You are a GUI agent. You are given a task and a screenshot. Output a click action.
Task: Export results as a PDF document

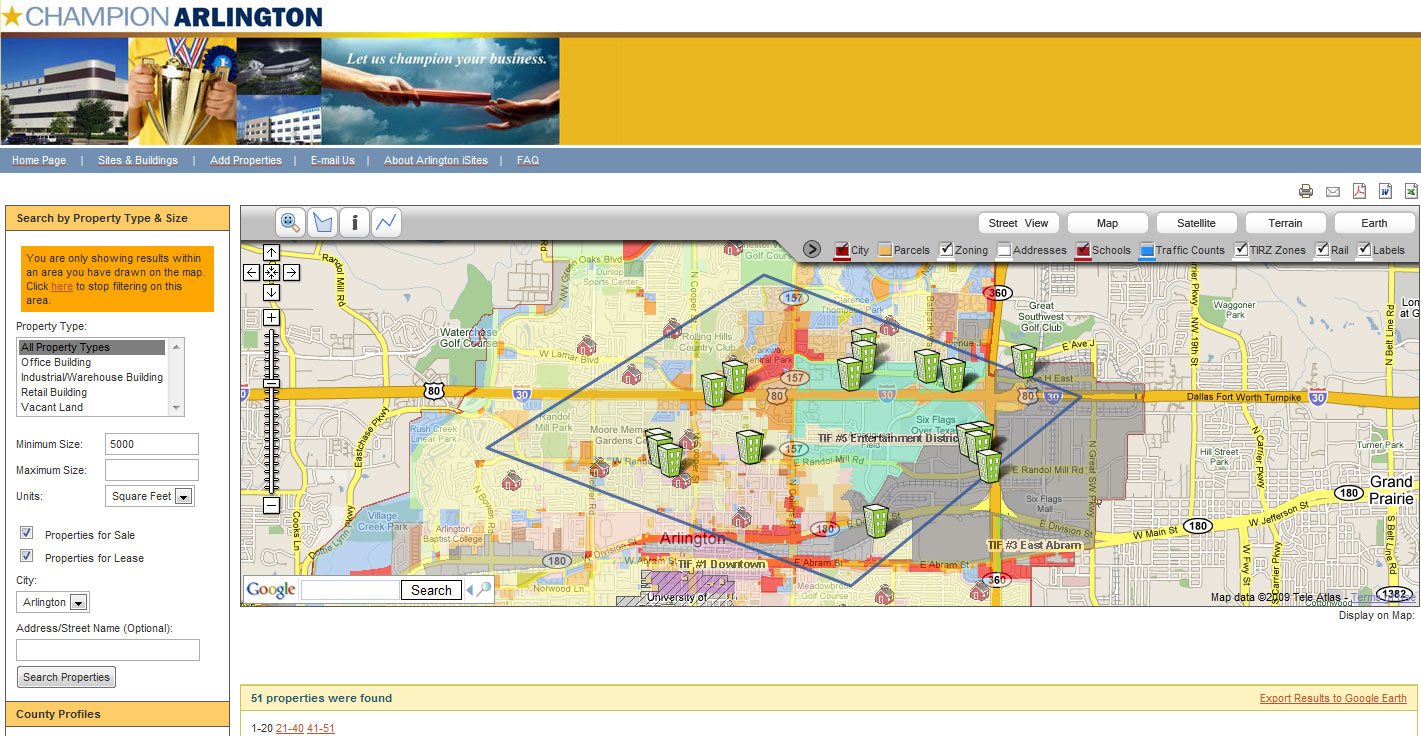pos(1359,191)
